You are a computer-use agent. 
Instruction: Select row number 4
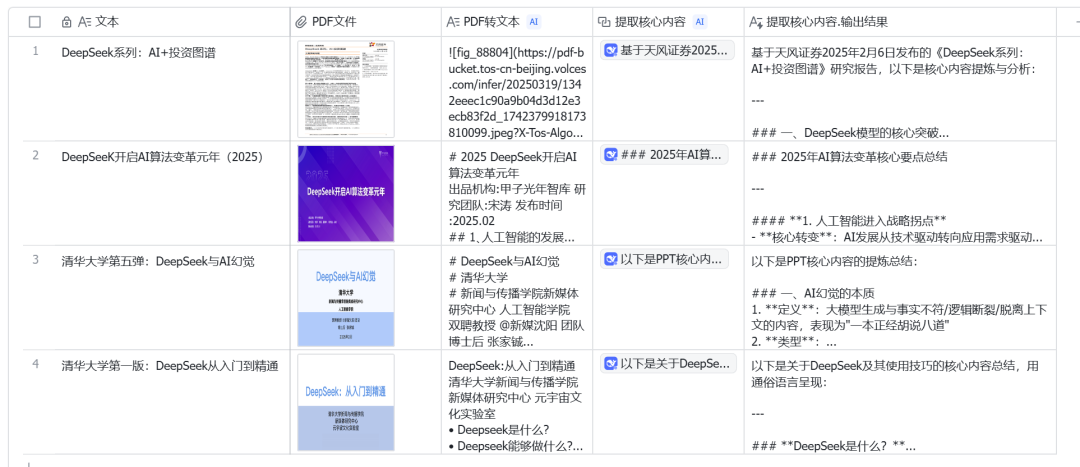click(x=36, y=364)
